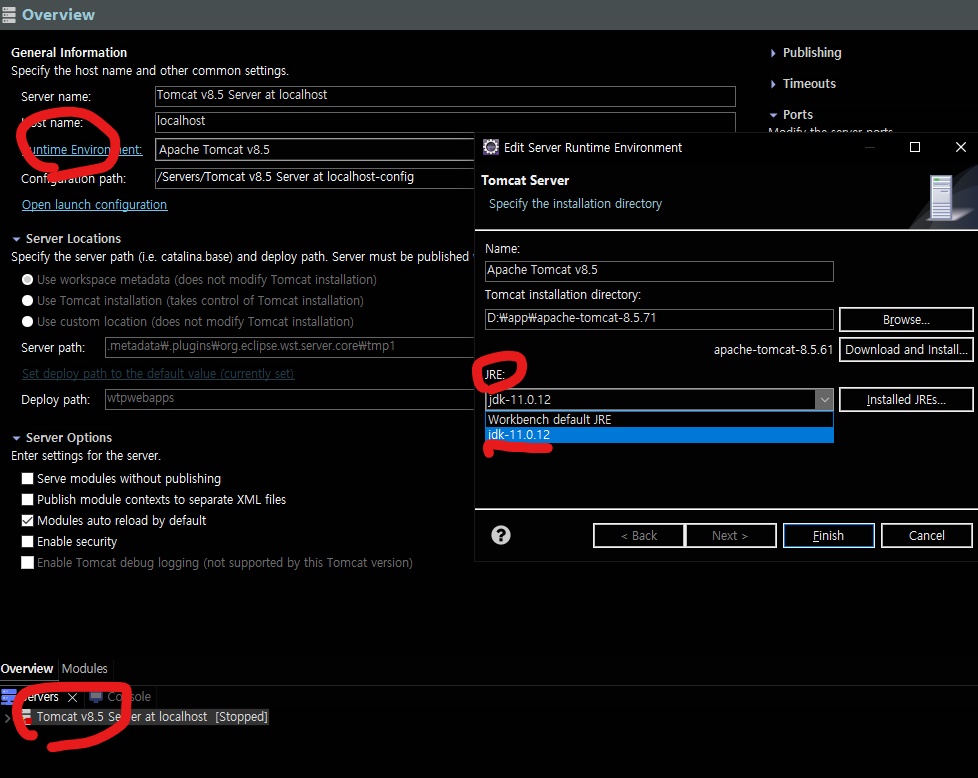Viewport: 978px width, 778px height.
Task: Click the Host name field
Action: coord(445,122)
